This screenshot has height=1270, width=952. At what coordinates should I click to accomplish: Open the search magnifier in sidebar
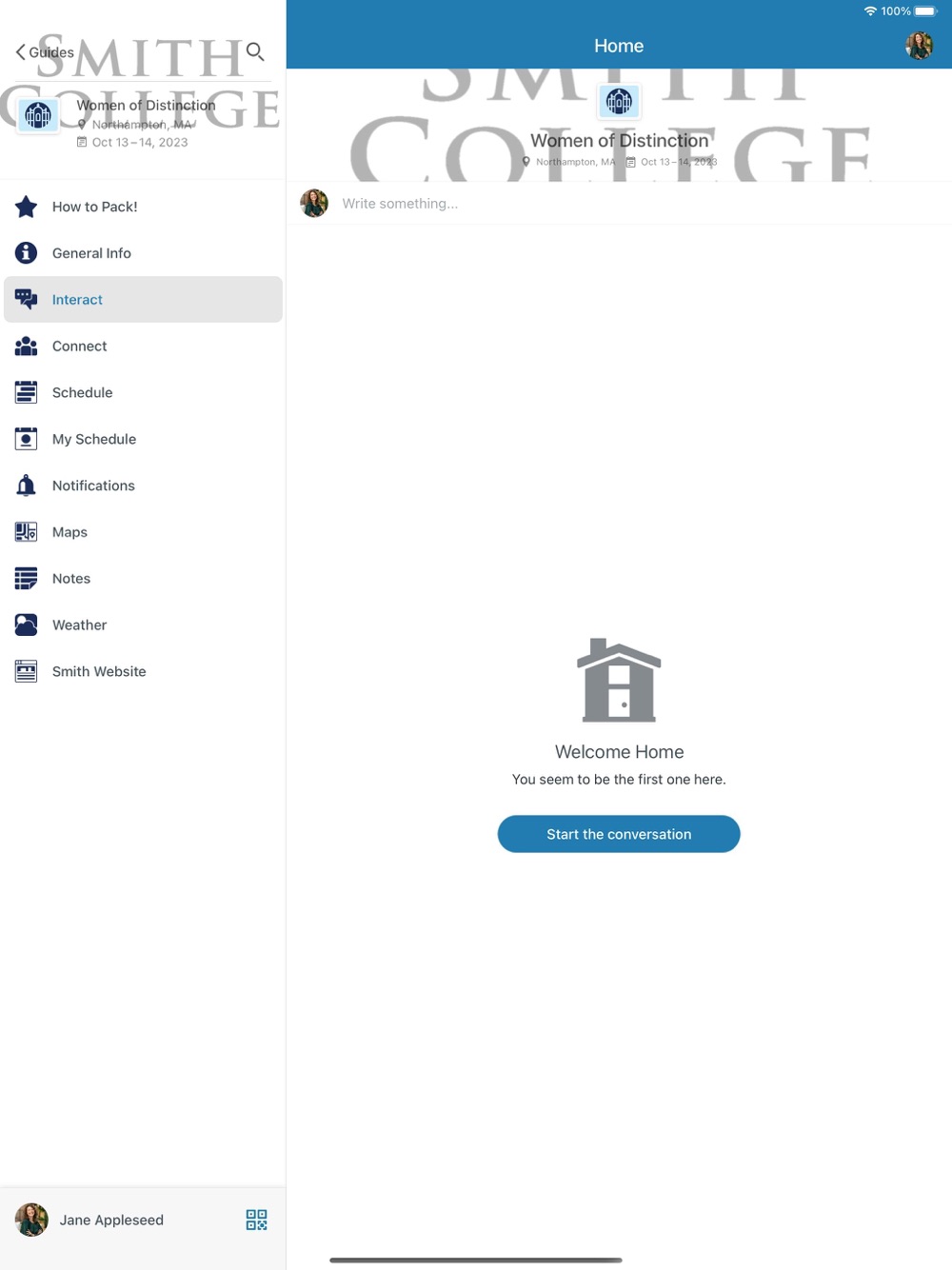[x=255, y=51]
